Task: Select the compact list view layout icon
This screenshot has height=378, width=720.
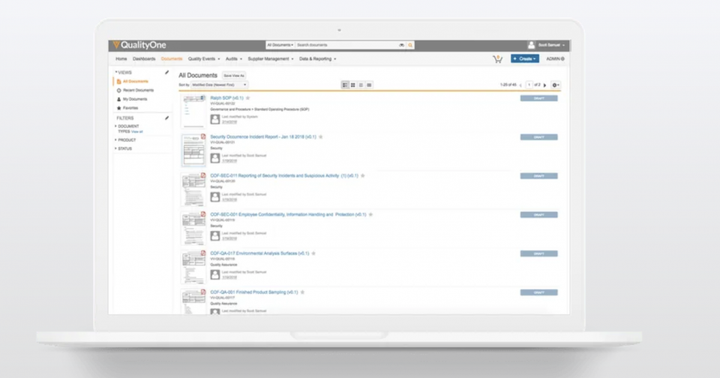Action: 361,85
